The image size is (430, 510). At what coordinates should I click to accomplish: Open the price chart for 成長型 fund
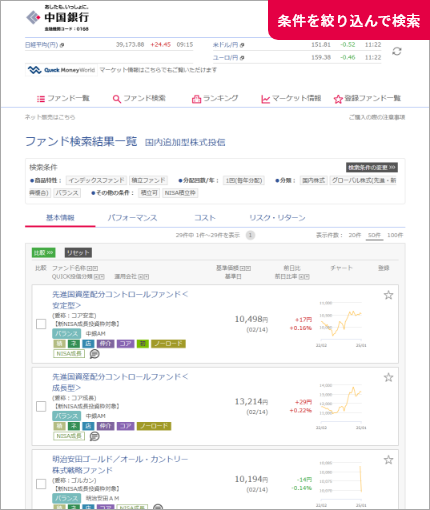pos(342,406)
